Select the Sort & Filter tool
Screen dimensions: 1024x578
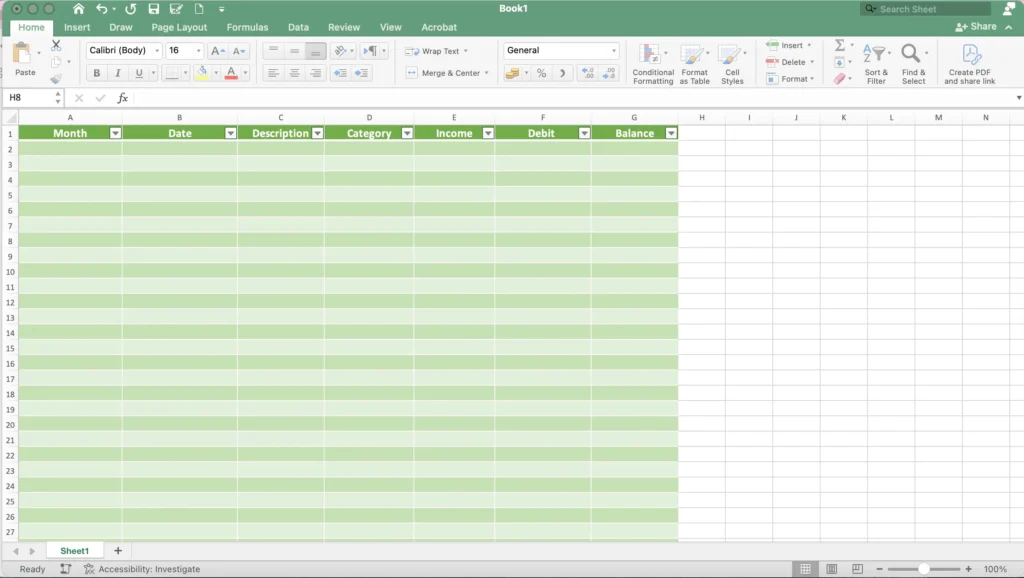(x=876, y=62)
